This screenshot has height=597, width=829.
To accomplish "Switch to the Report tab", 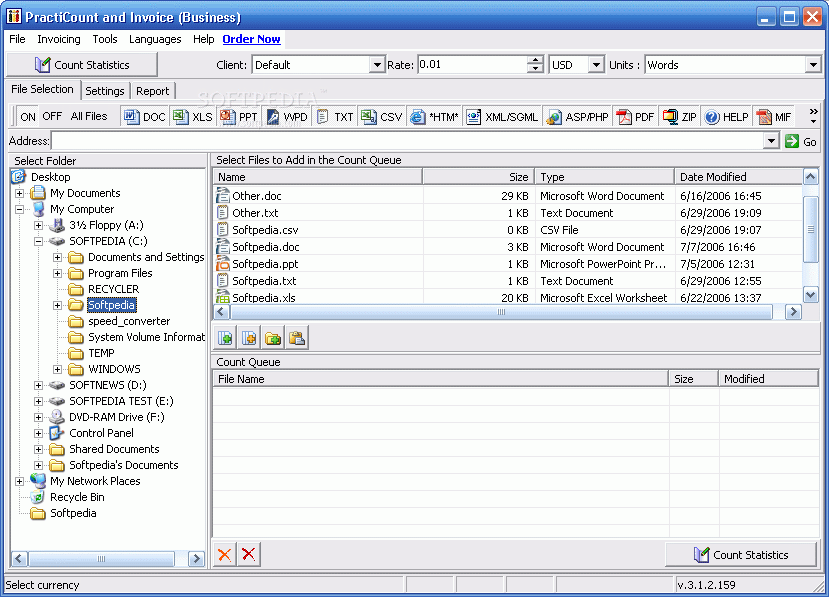I will [152, 91].
